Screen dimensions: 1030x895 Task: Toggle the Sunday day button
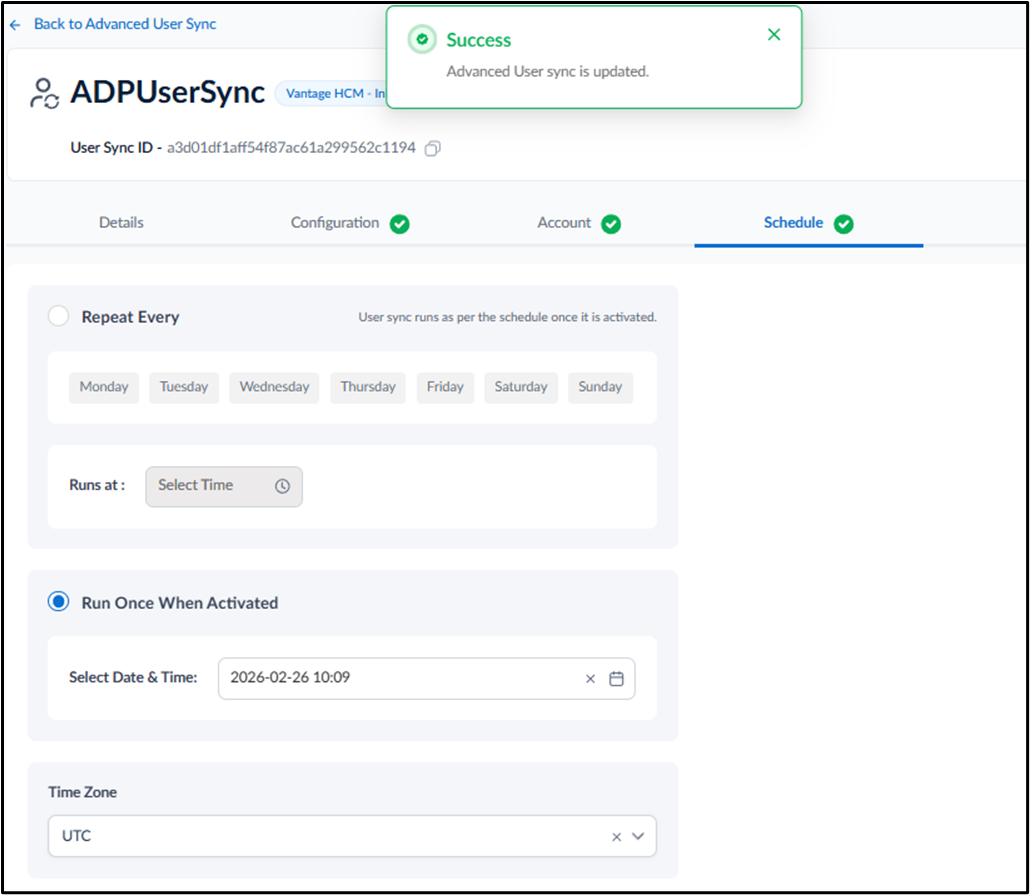tap(600, 387)
